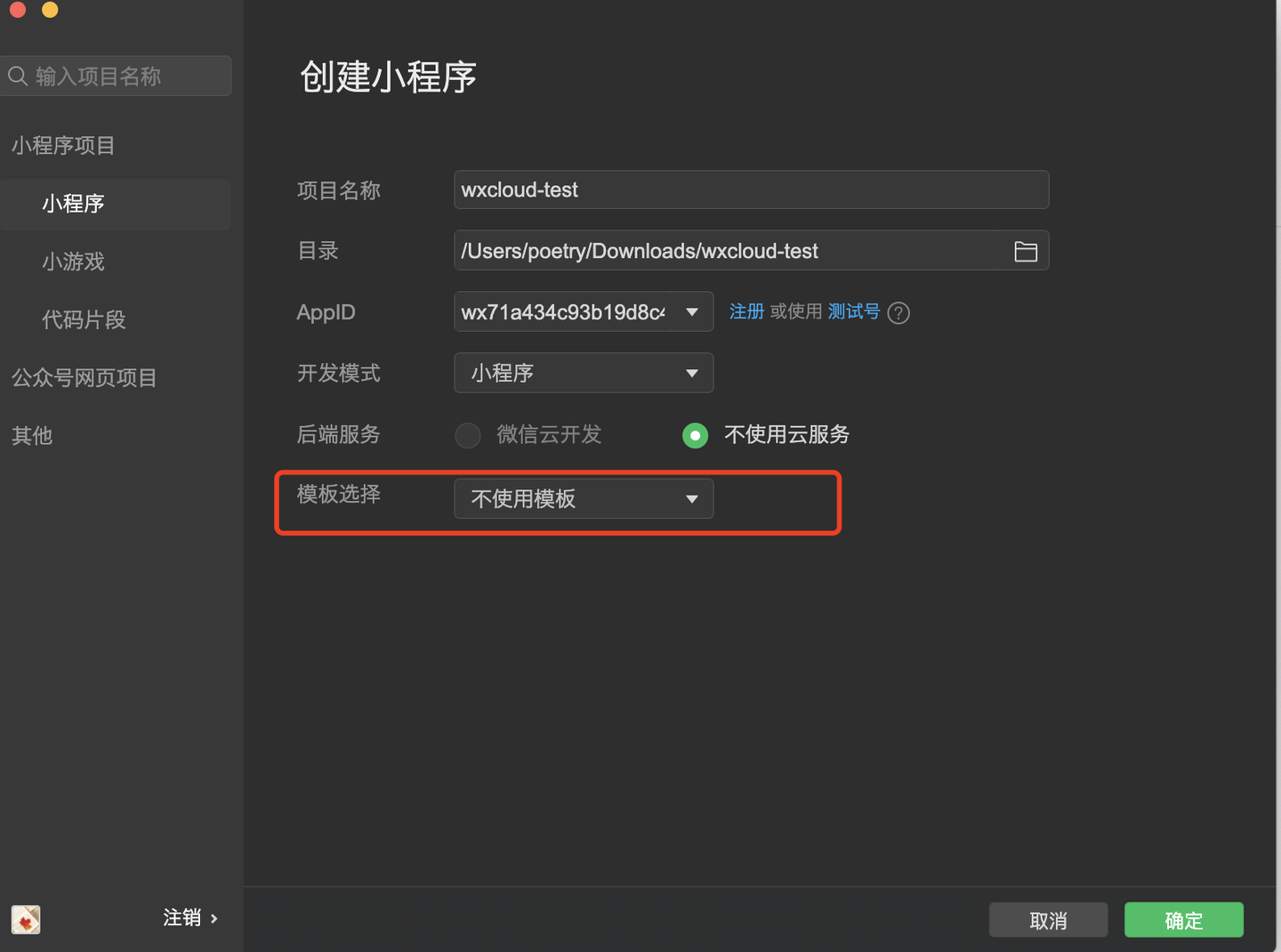Image resolution: width=1281 pixels, height=952 pixels.
Task: Click the 项目名称 field containing wxcloud-test
Action: (751, 190)
